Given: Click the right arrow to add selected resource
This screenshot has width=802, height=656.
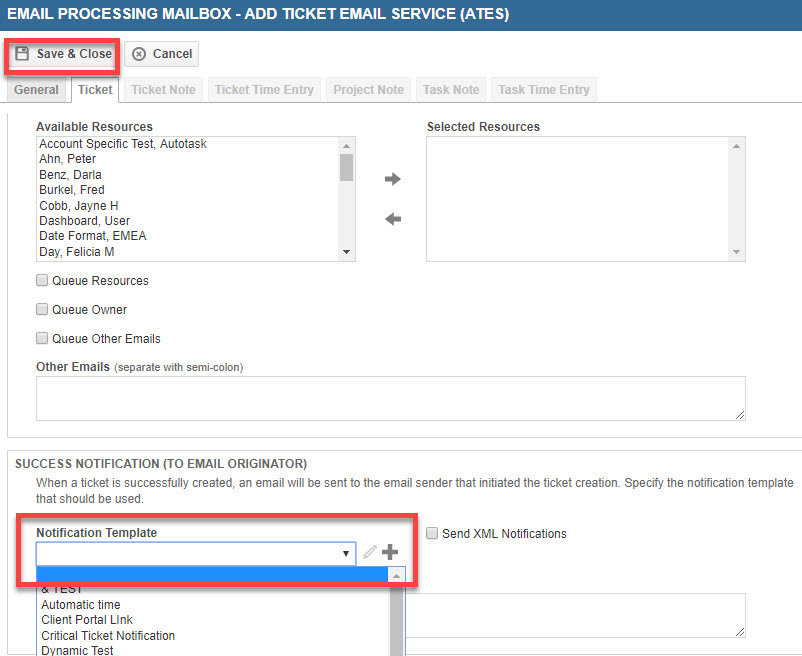Looking at the screenshot, I should (x=392, y=179).
